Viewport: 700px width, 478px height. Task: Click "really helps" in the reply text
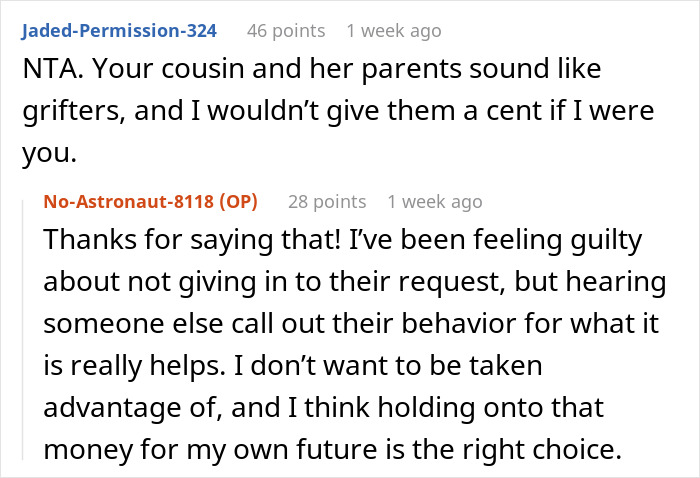[x=131, y=366]
